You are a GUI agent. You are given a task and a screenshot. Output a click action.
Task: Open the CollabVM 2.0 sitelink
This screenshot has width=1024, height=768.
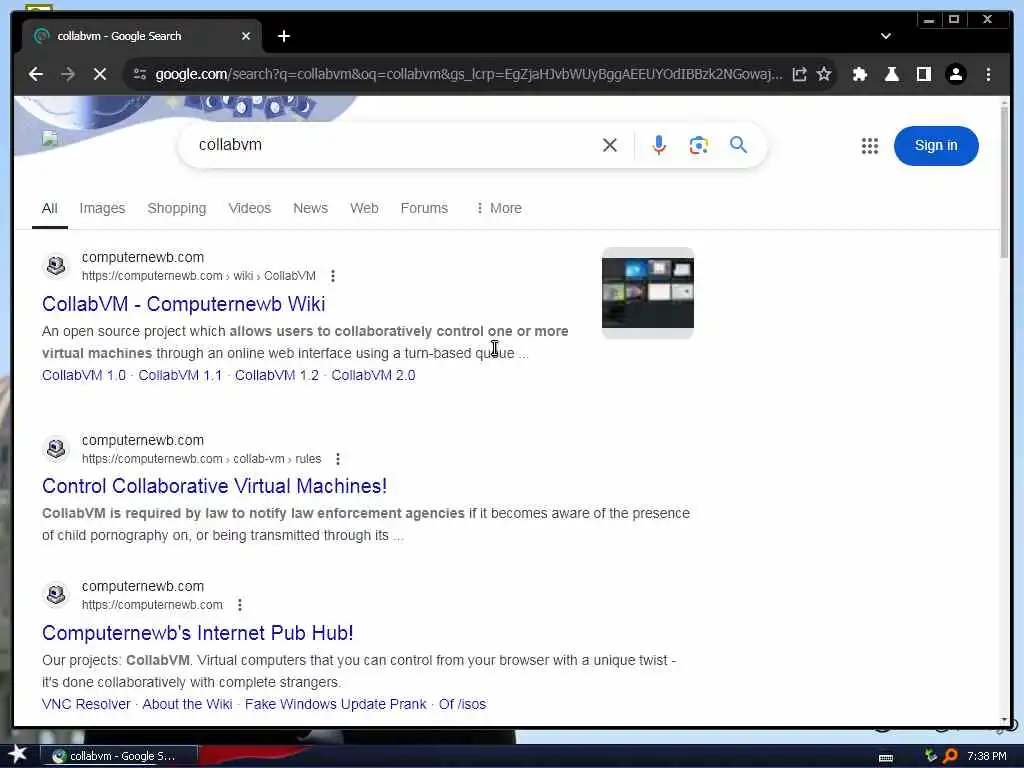[373, 376]
